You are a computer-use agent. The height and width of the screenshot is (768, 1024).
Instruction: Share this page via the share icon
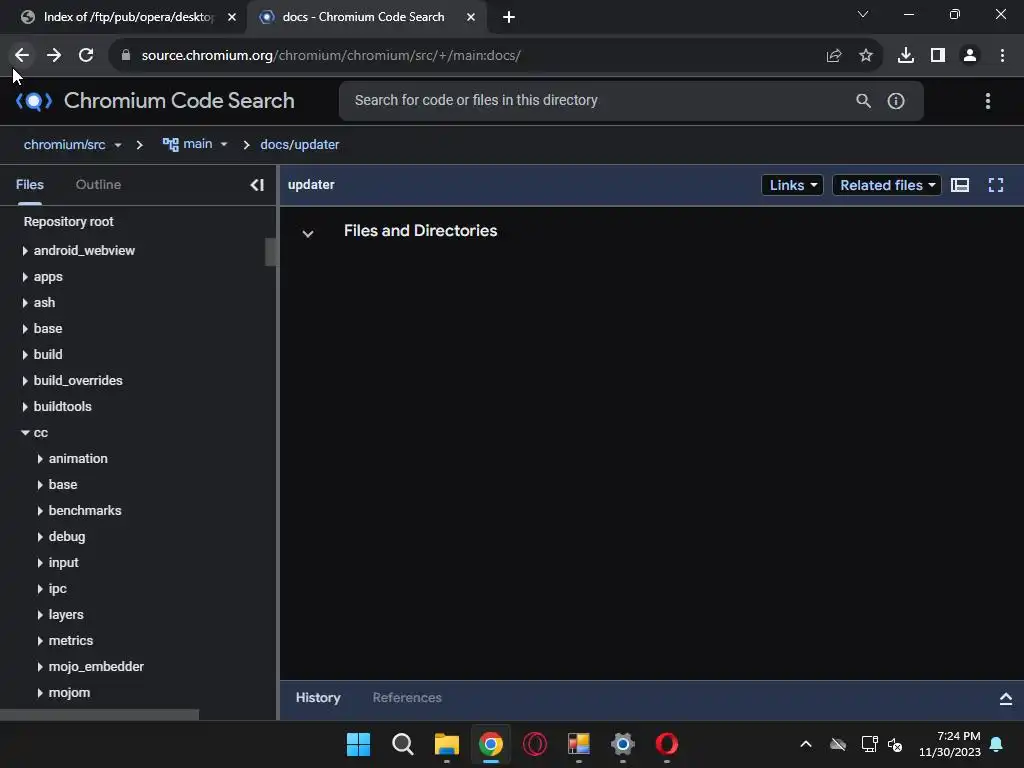point(833,56)
